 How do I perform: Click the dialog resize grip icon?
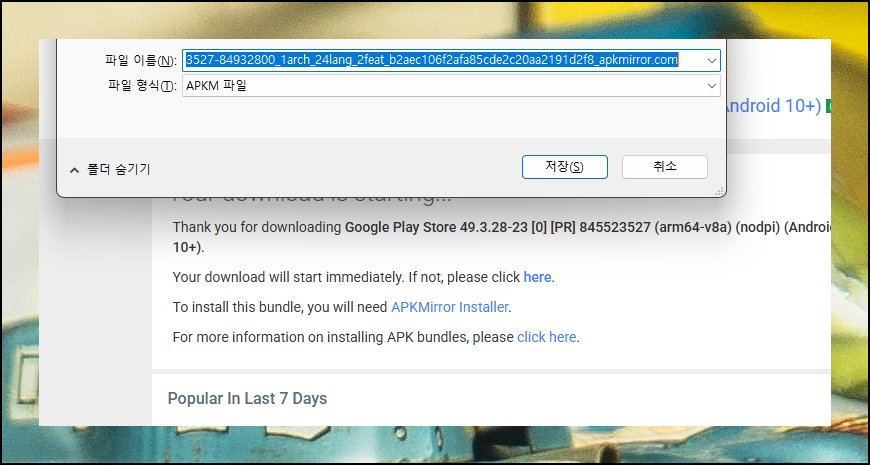coord(719,191)
